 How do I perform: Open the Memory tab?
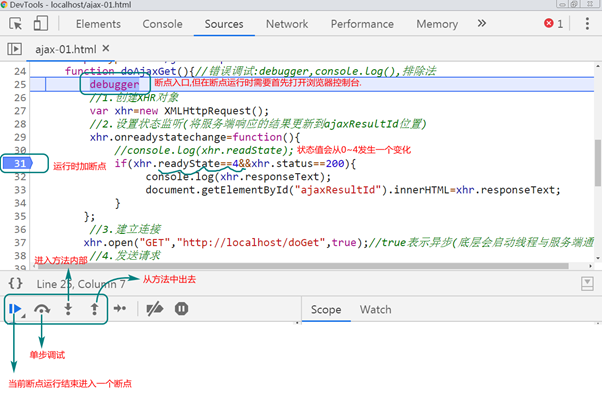[x=437, y=24]
